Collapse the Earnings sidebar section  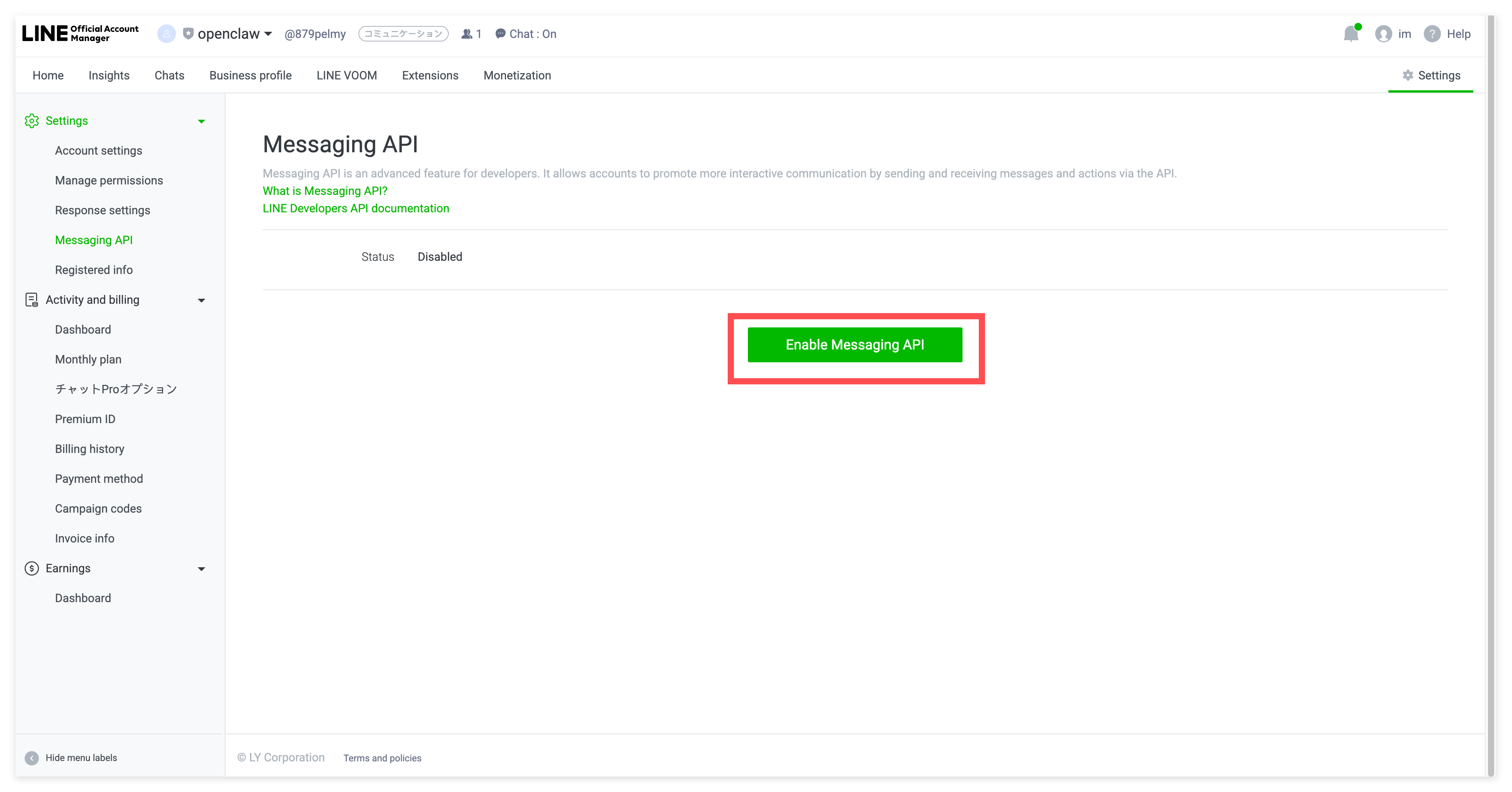(201, 569)
